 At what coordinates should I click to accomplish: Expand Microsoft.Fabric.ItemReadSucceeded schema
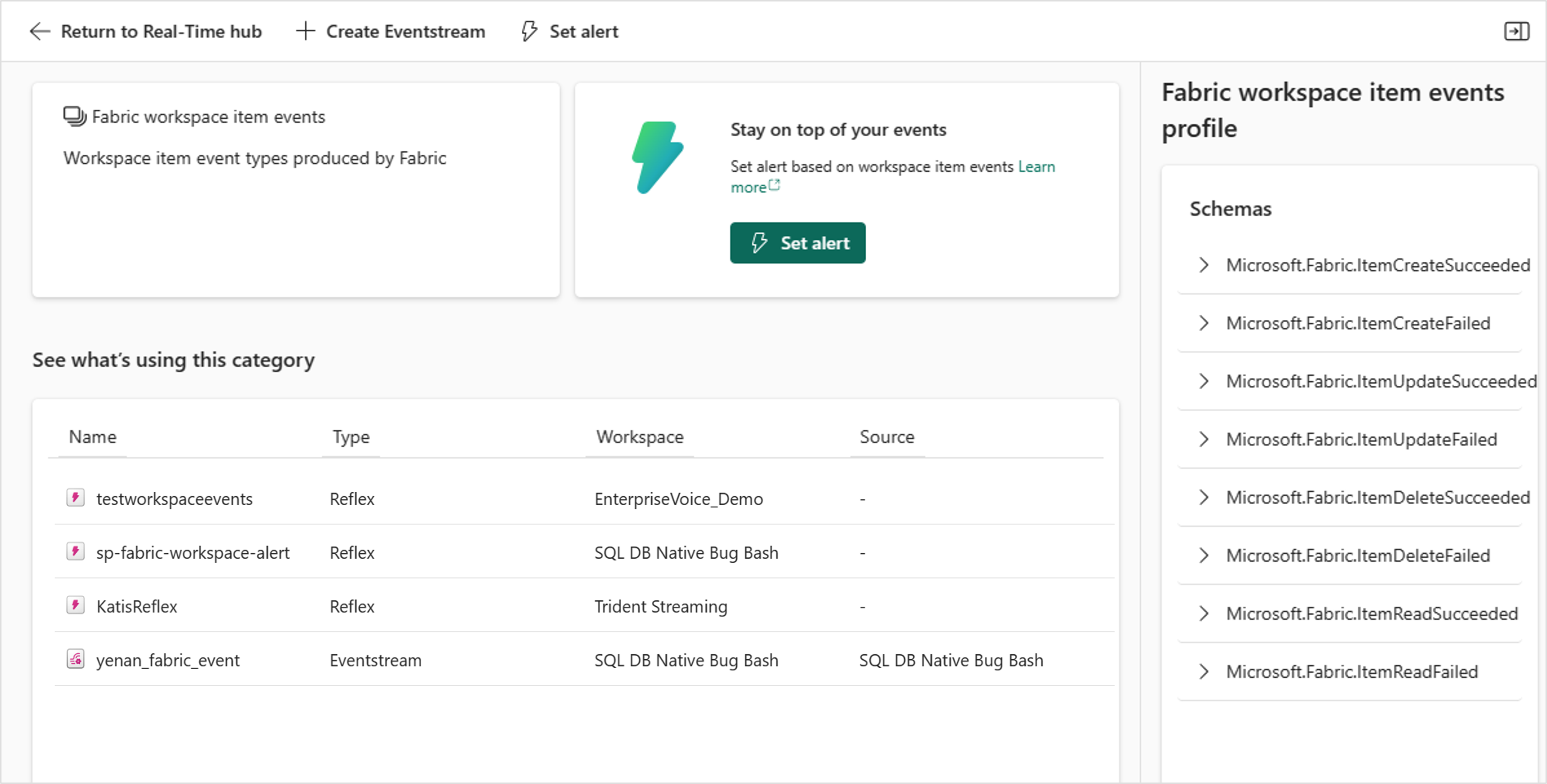(1203, 613)
